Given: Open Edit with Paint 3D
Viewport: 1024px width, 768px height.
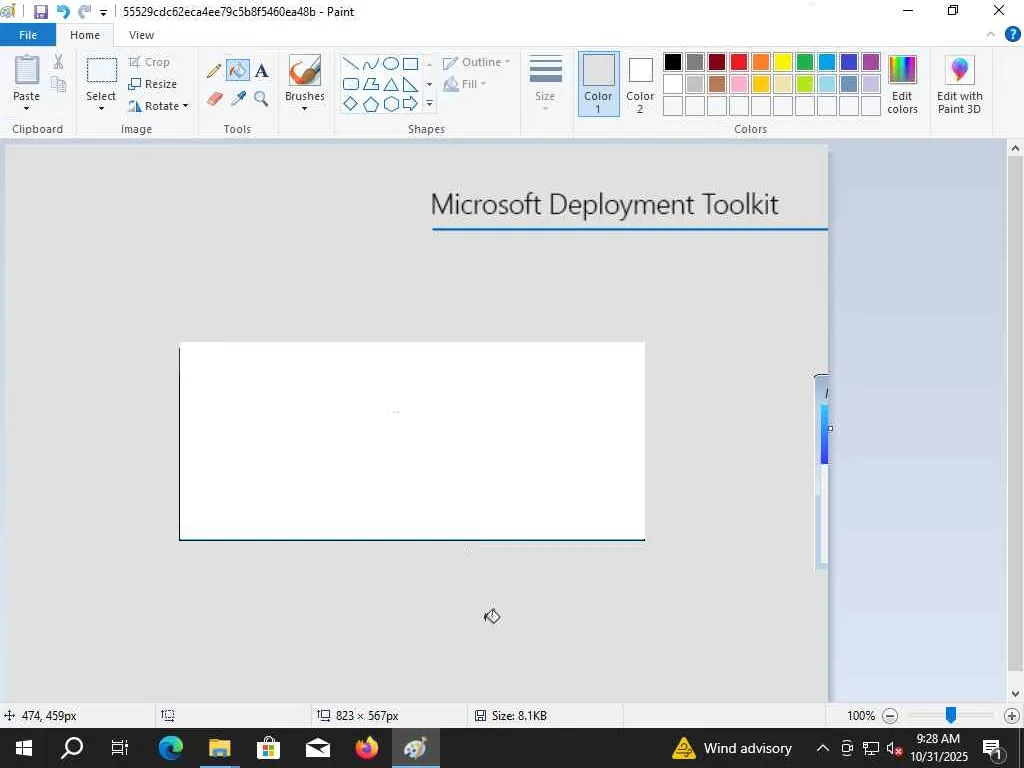Looking at the screenshot, I should [959, 85].
